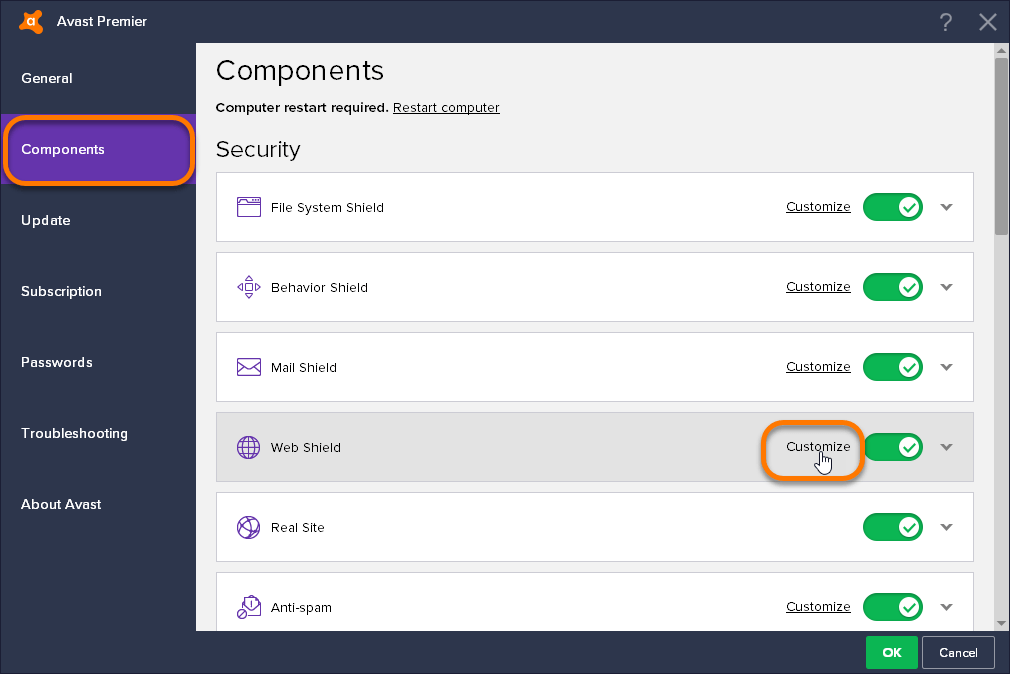Click the vertical scrollbar thumb
Screen dimensions: 1010x674
click(1001, 146)
